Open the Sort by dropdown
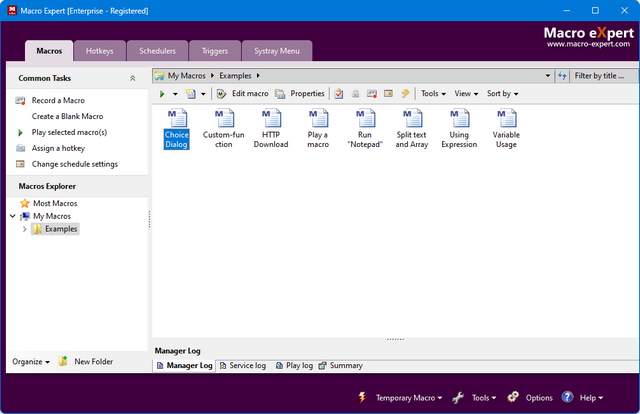The height and width of the screenshot is (414, 640). tap(502, 94)
